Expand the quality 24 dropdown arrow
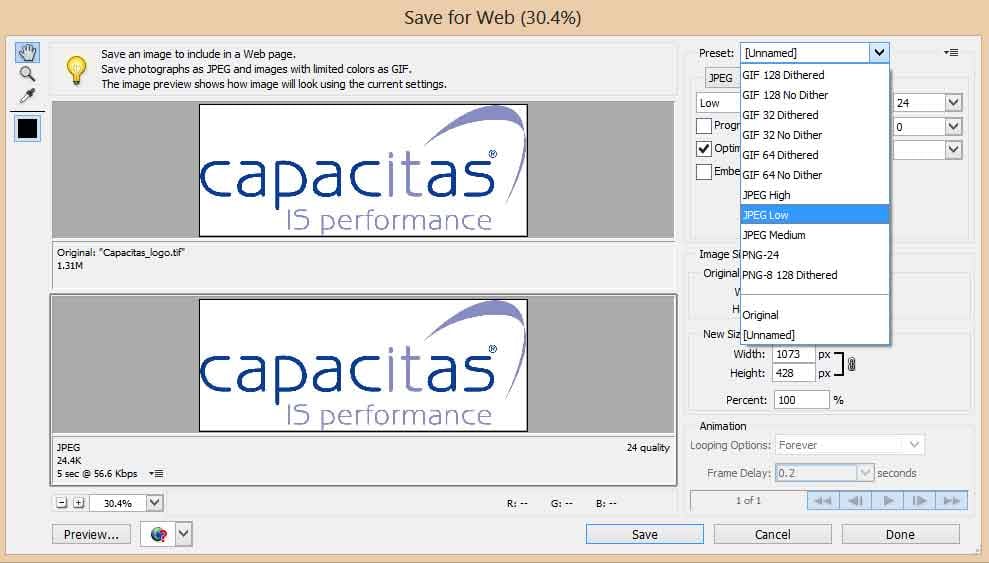The height and width of the screenshot is (563, 989). point(953,103)
